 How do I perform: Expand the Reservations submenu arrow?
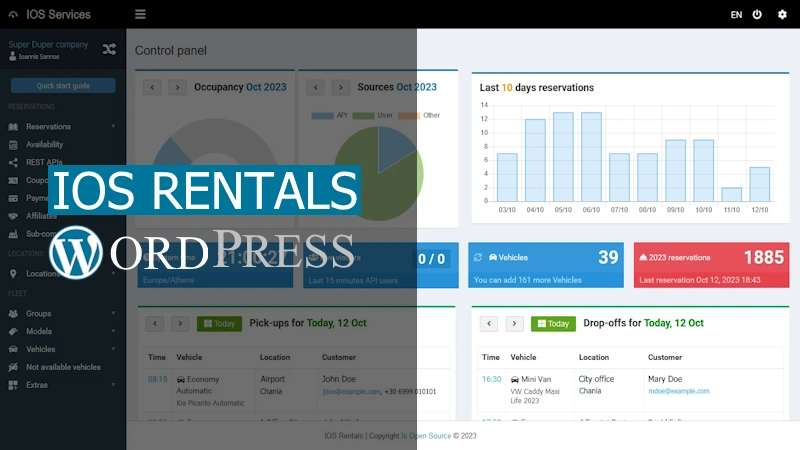tap(113, 127)
